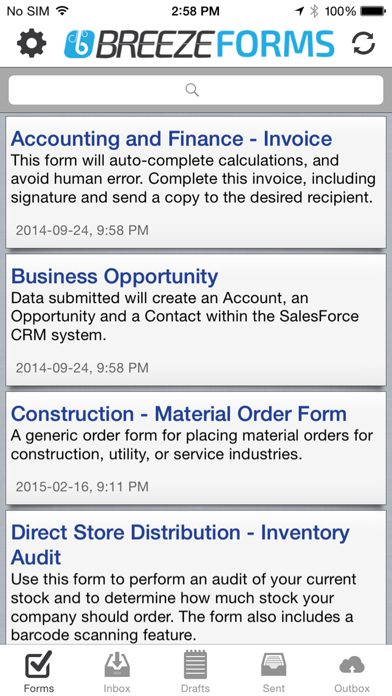
Task: Focus the forms search field
Action: coord(196,90)
